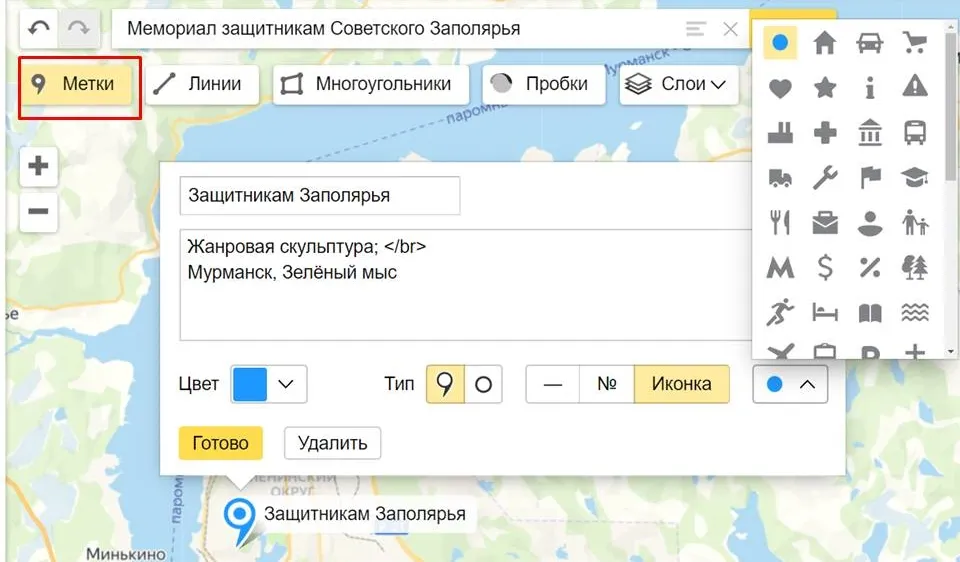Toggle the Пробки traffic layer
This screenshot has width=960, height=562.
(544, 84)
